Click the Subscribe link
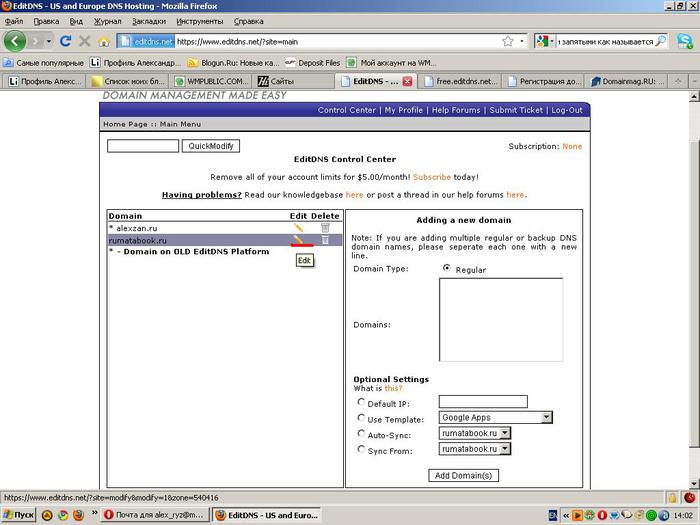Screen dimensions: 700x525 pyautogui.click(x=432, y=177)
